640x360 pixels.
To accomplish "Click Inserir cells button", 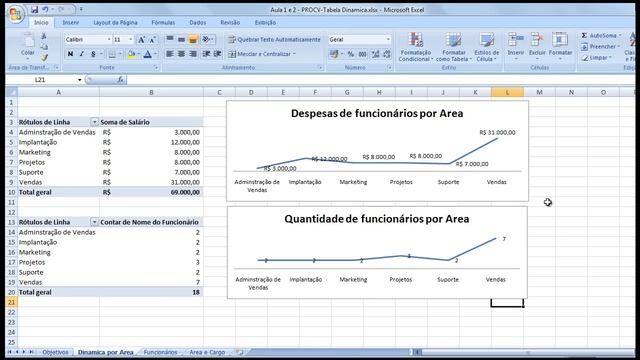I will pyautogui.click(x=516, y=47).
